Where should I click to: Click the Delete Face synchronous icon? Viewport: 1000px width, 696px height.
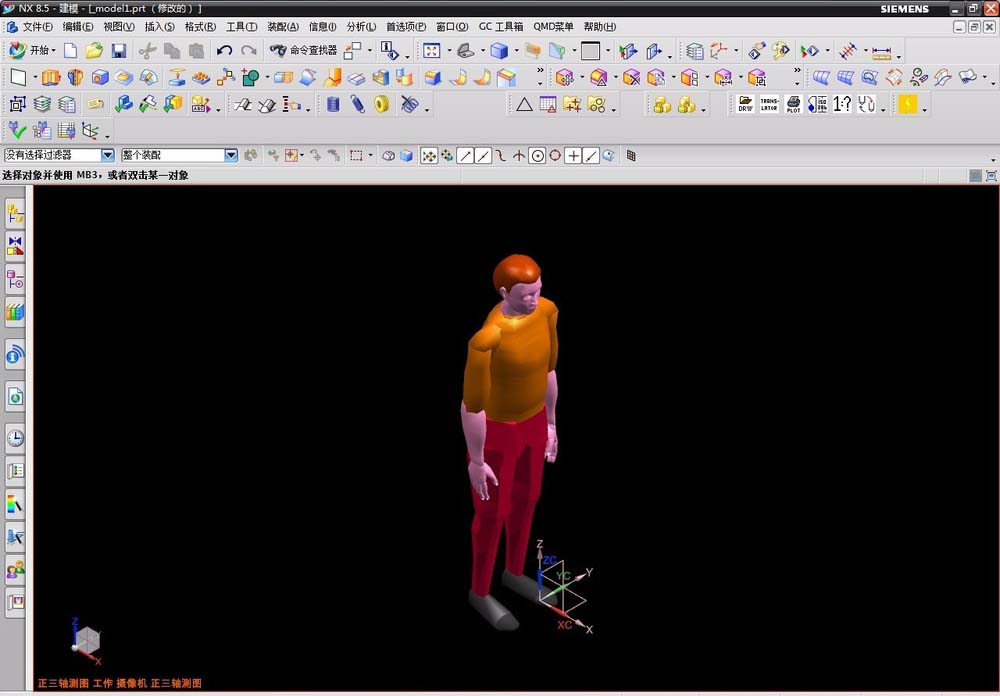631,78
